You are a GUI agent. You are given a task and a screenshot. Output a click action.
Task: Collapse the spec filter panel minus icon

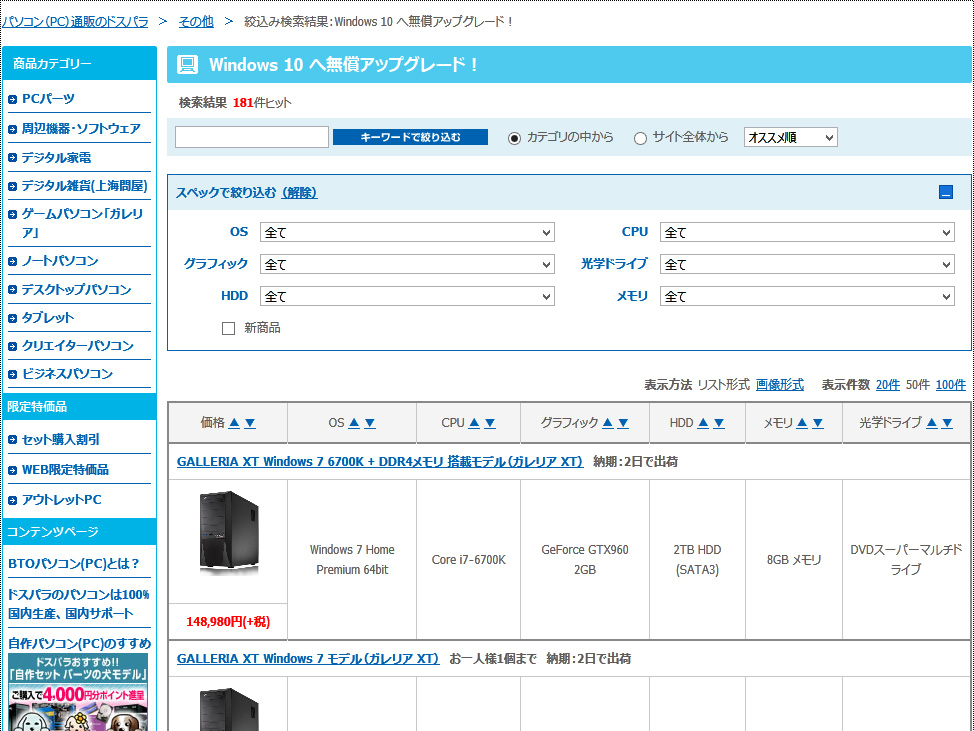tap(946, 193)
